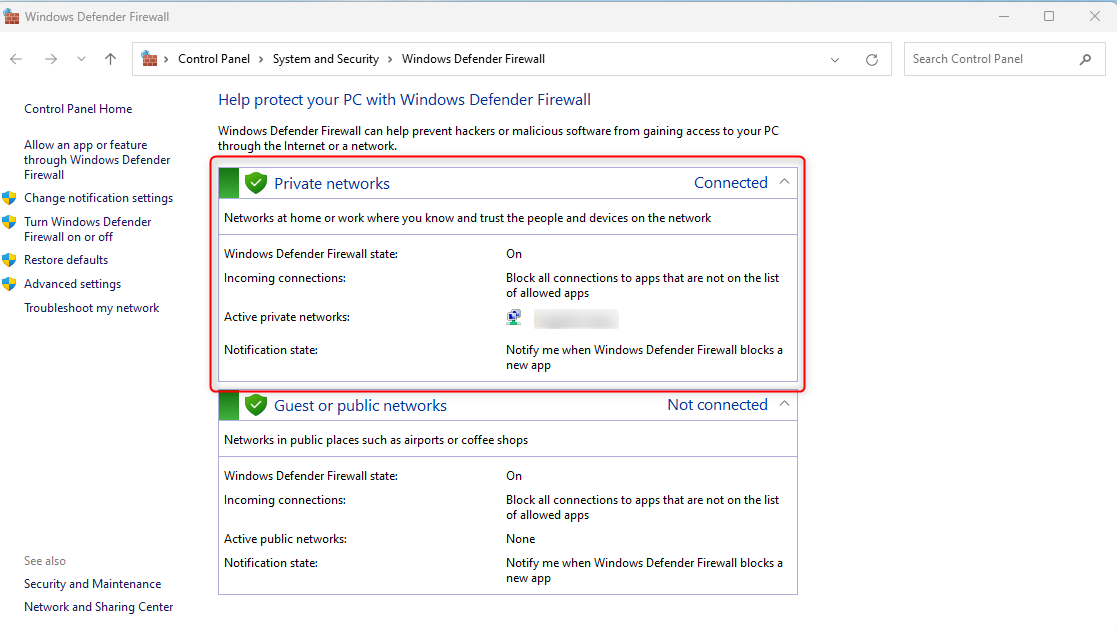Refresh the Control Panel view
This screenshot has width=1117, height=631.
871,60
